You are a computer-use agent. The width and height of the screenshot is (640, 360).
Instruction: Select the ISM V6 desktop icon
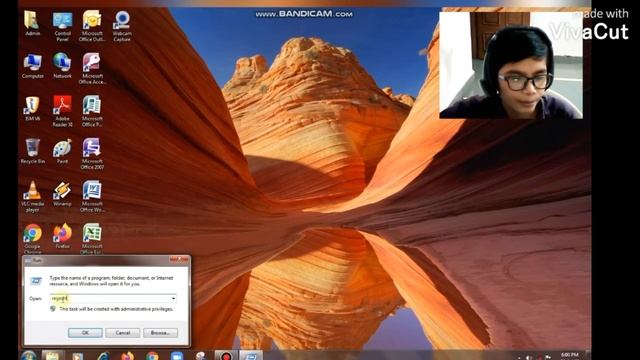coord(32,109)
